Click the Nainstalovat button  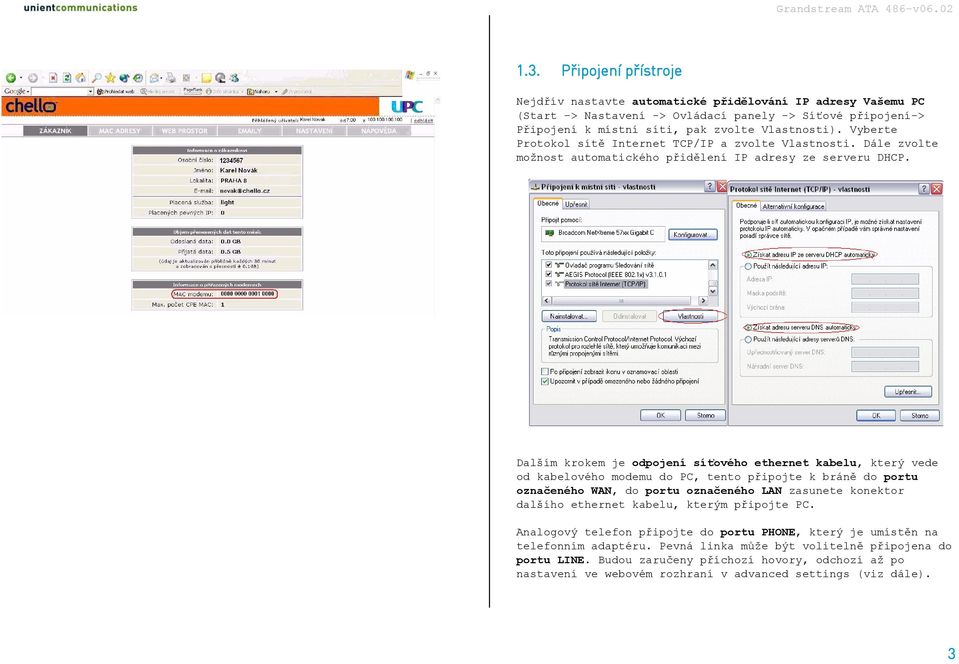tap(569, 316)
